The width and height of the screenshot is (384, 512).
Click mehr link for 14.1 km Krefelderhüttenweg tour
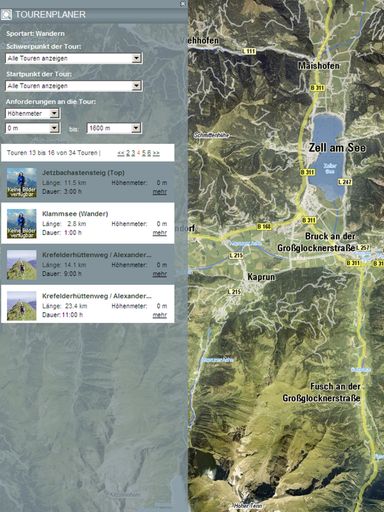[x=160, y=274]
